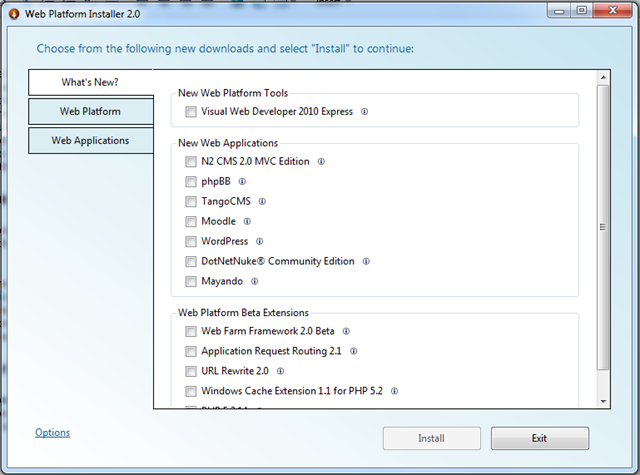Image resolution: width=640 pixels, height=475 pixels.
Task: Click info icon for Application Request Routing 2.1
Action: tap(353, 351)
